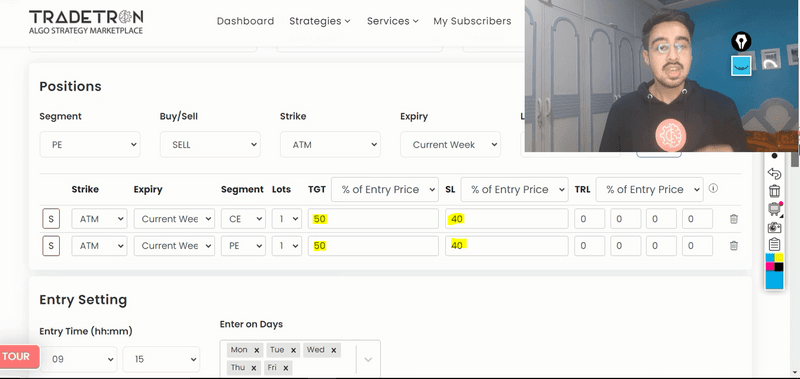
Task: Delete the PE position row
Action: pos(734,245)
